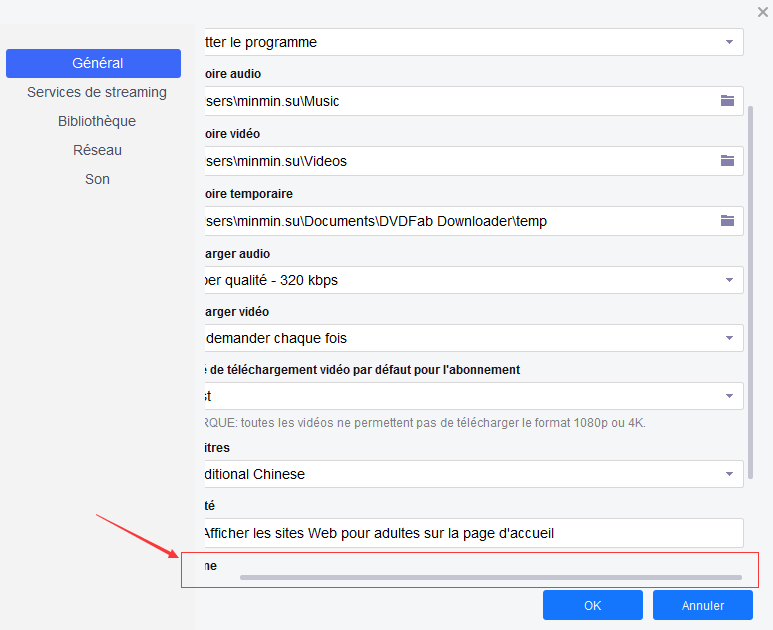Expand the audio quality 320 kbps dropdown
This screenshot has width=773, height=630.
(728, 280)
